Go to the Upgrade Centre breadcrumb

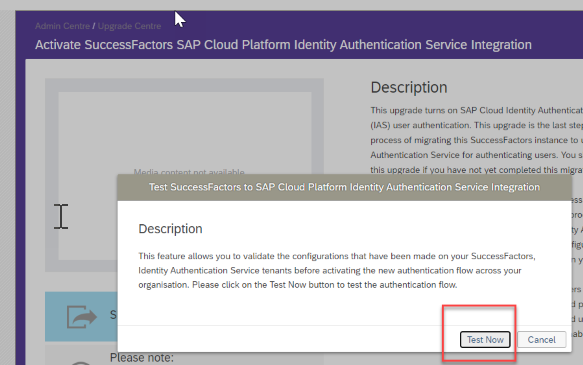[x=129, y=26]
